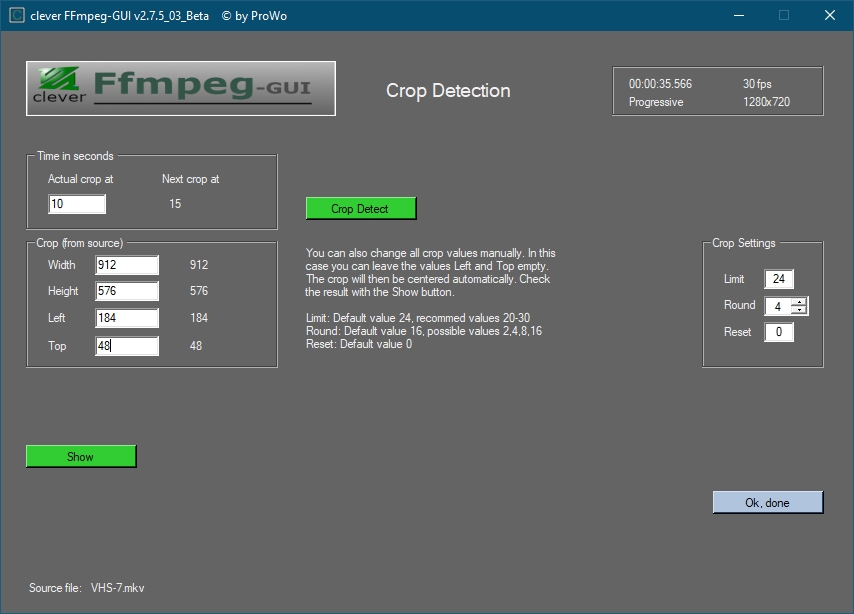Image resolution: width=854 pixels, height=614 pixels.
Task: Increase Round value with up arrow
Action: tap(799, 302)
